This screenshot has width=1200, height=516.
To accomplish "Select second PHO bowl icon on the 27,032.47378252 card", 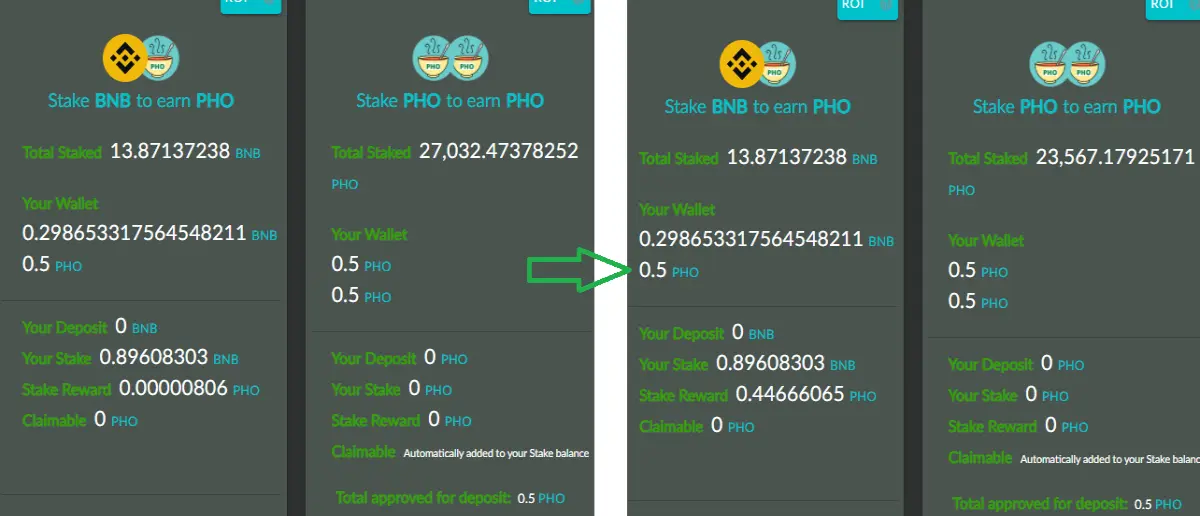I will tap(467, 58).
